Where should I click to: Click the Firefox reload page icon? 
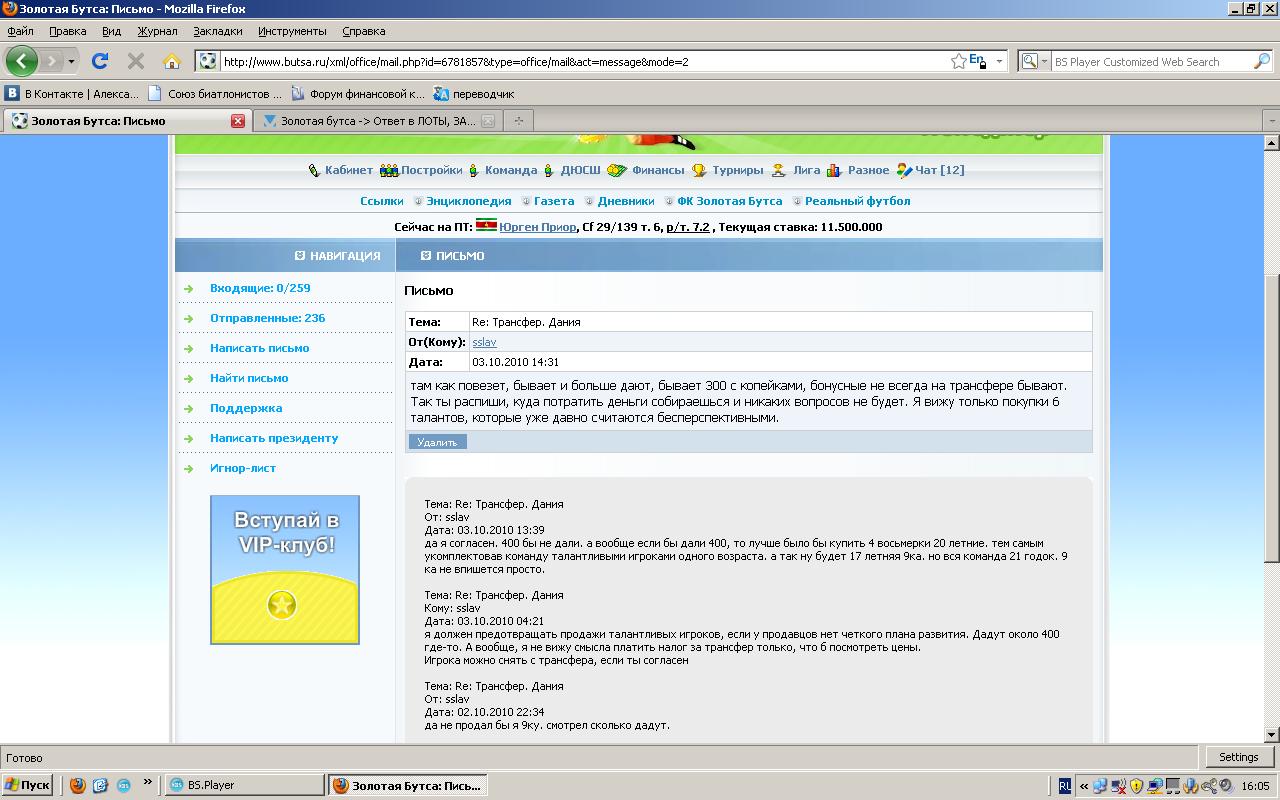click(x=100, y=61)
